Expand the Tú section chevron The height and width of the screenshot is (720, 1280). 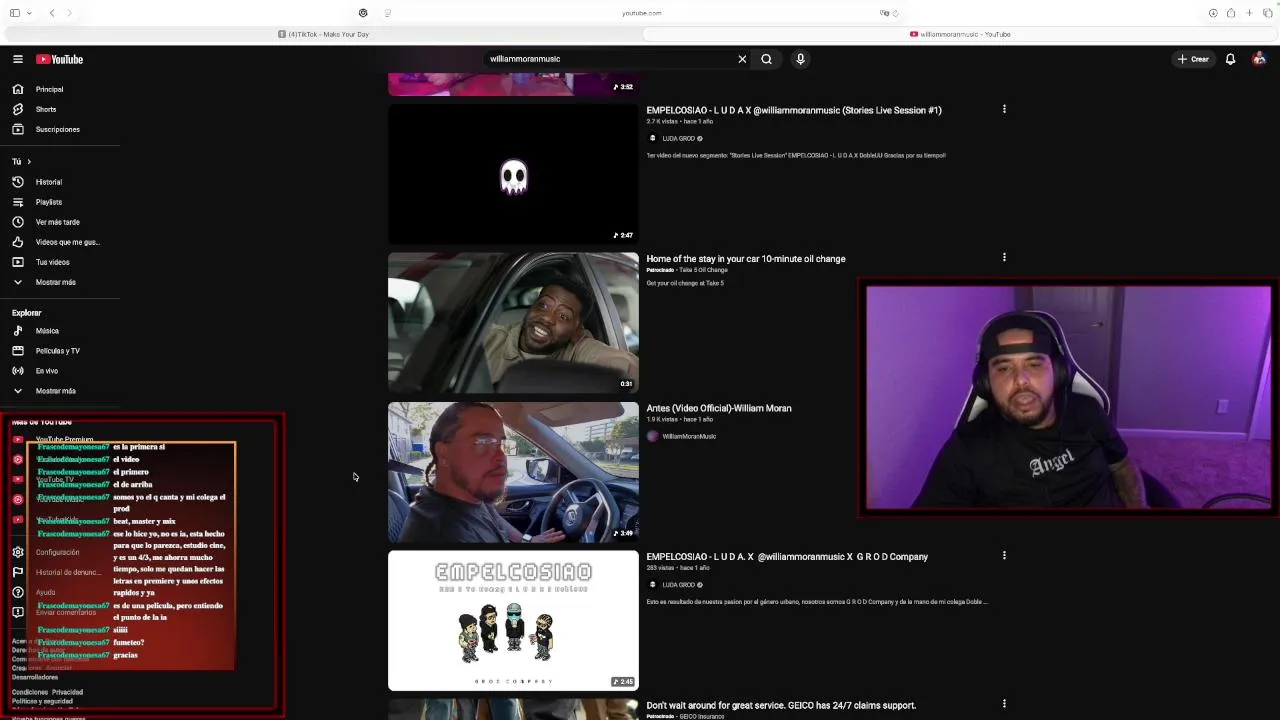coord(29,161)
